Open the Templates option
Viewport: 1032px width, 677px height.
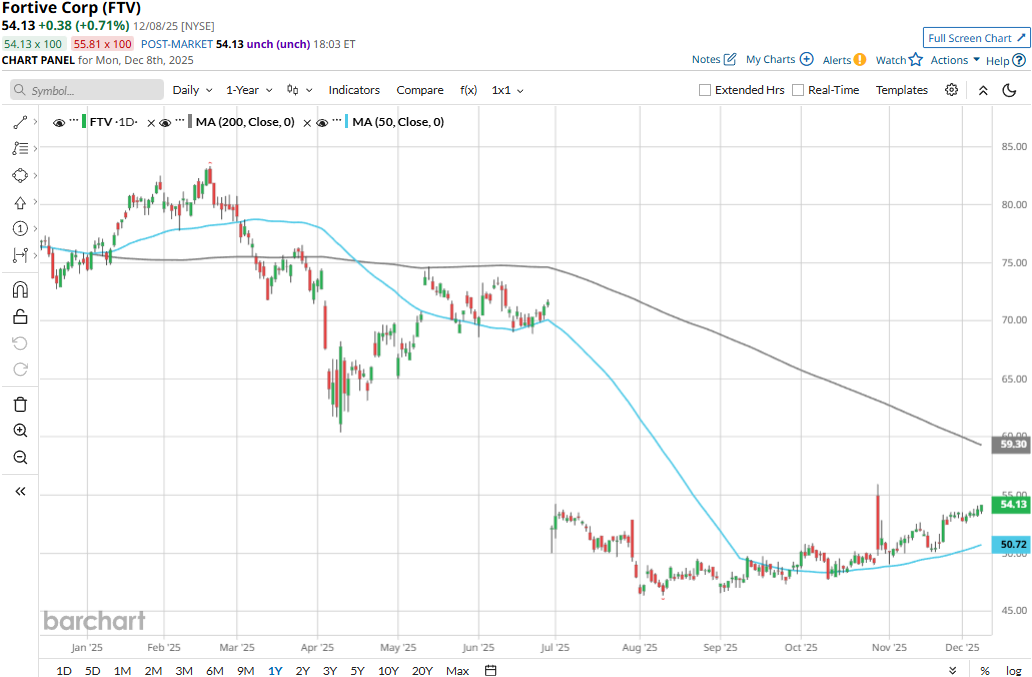click(902, 90)
